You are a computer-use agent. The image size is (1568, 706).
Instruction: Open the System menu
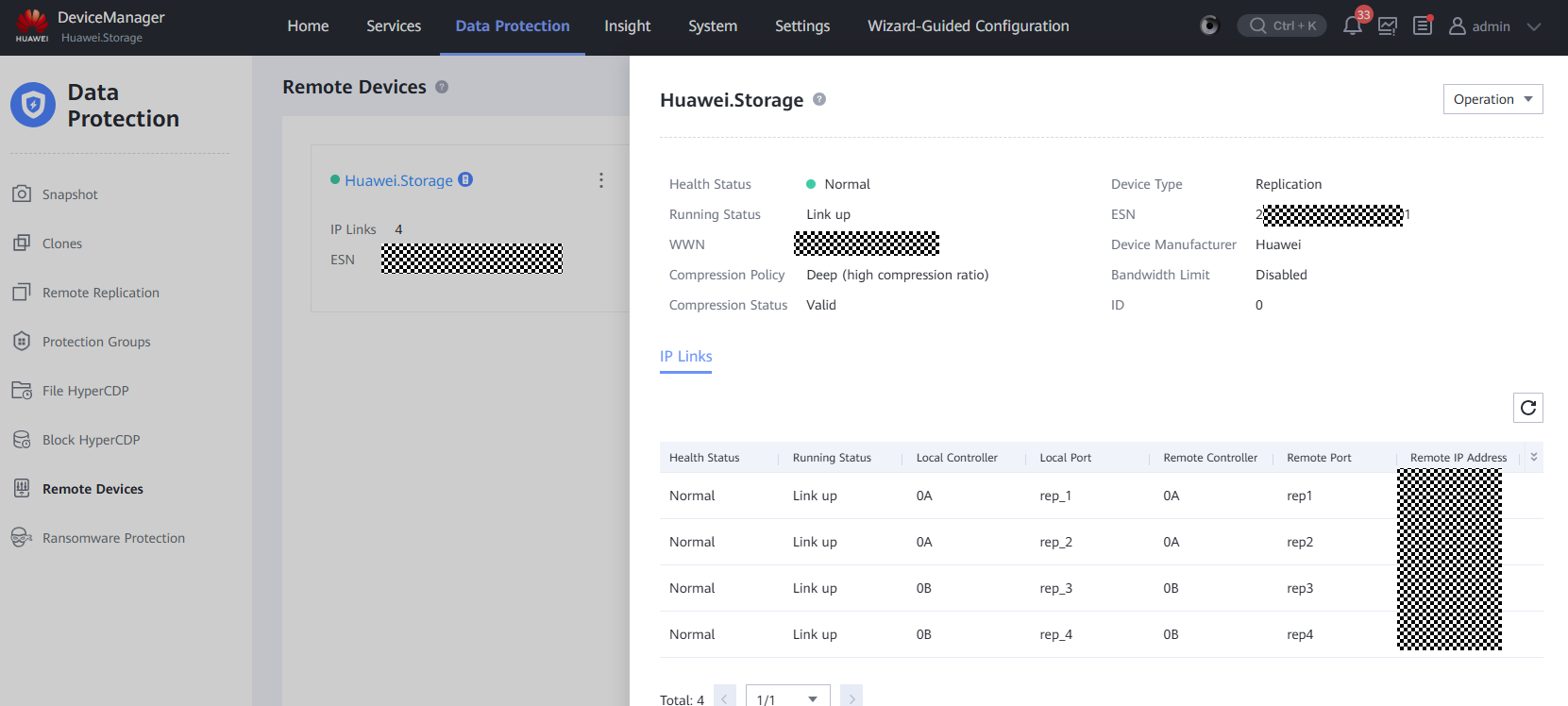(x=713, y=26)
